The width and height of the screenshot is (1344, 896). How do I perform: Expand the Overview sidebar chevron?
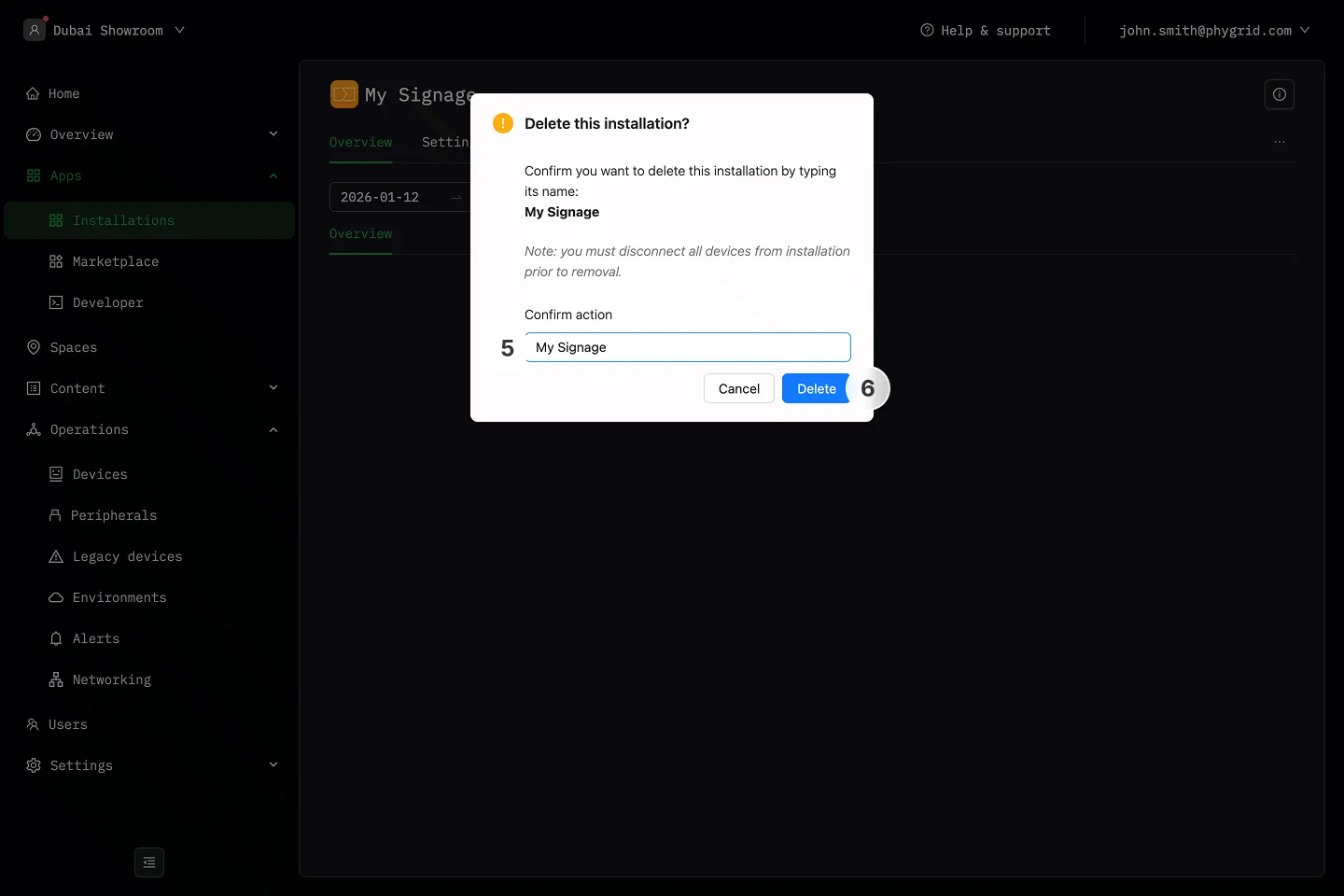[273, 134]
